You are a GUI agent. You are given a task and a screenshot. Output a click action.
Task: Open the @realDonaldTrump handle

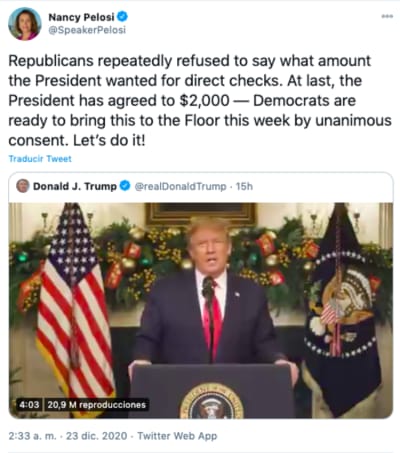pos(180,186)
